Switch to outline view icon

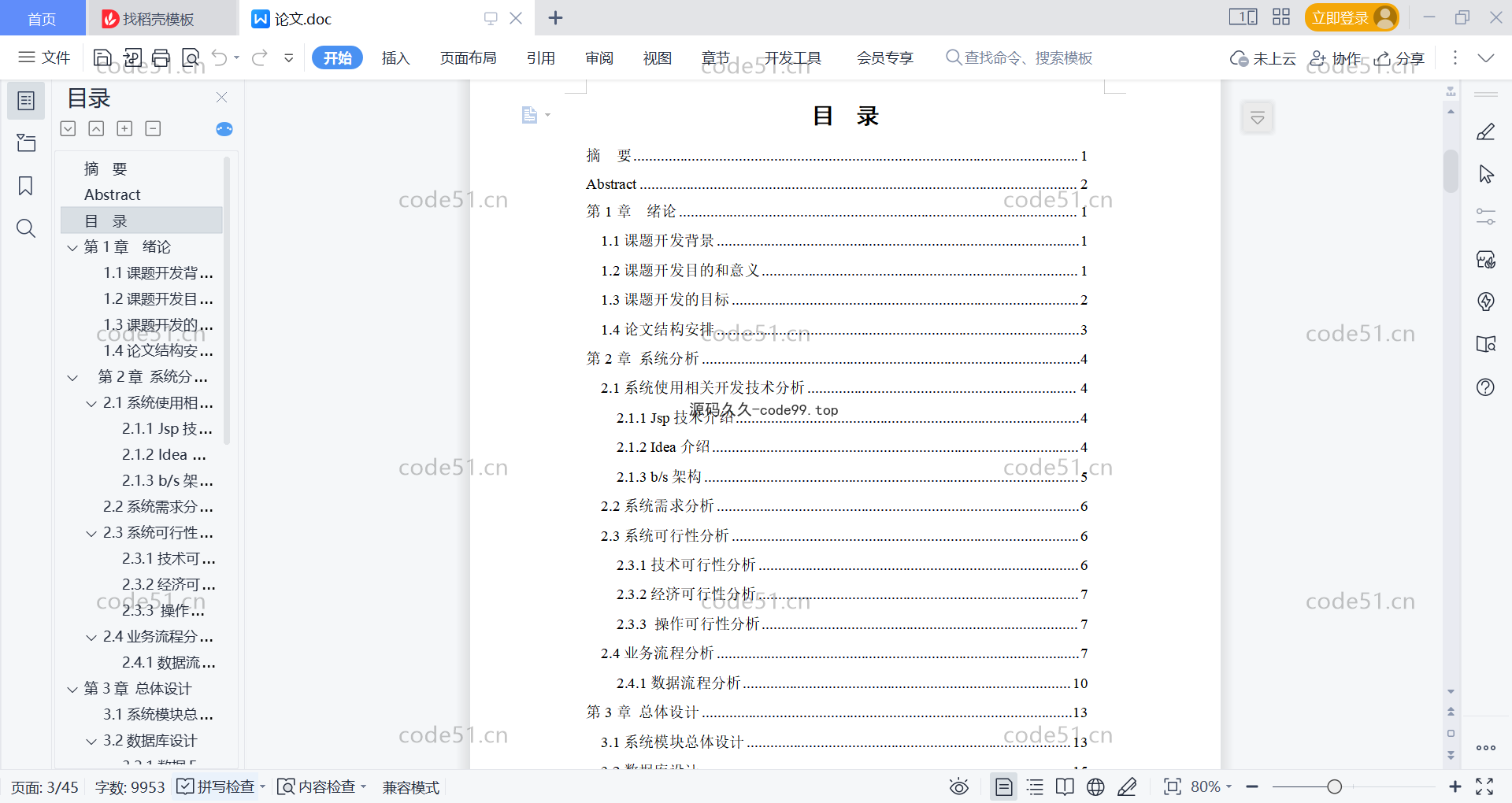coord(1035,786)
